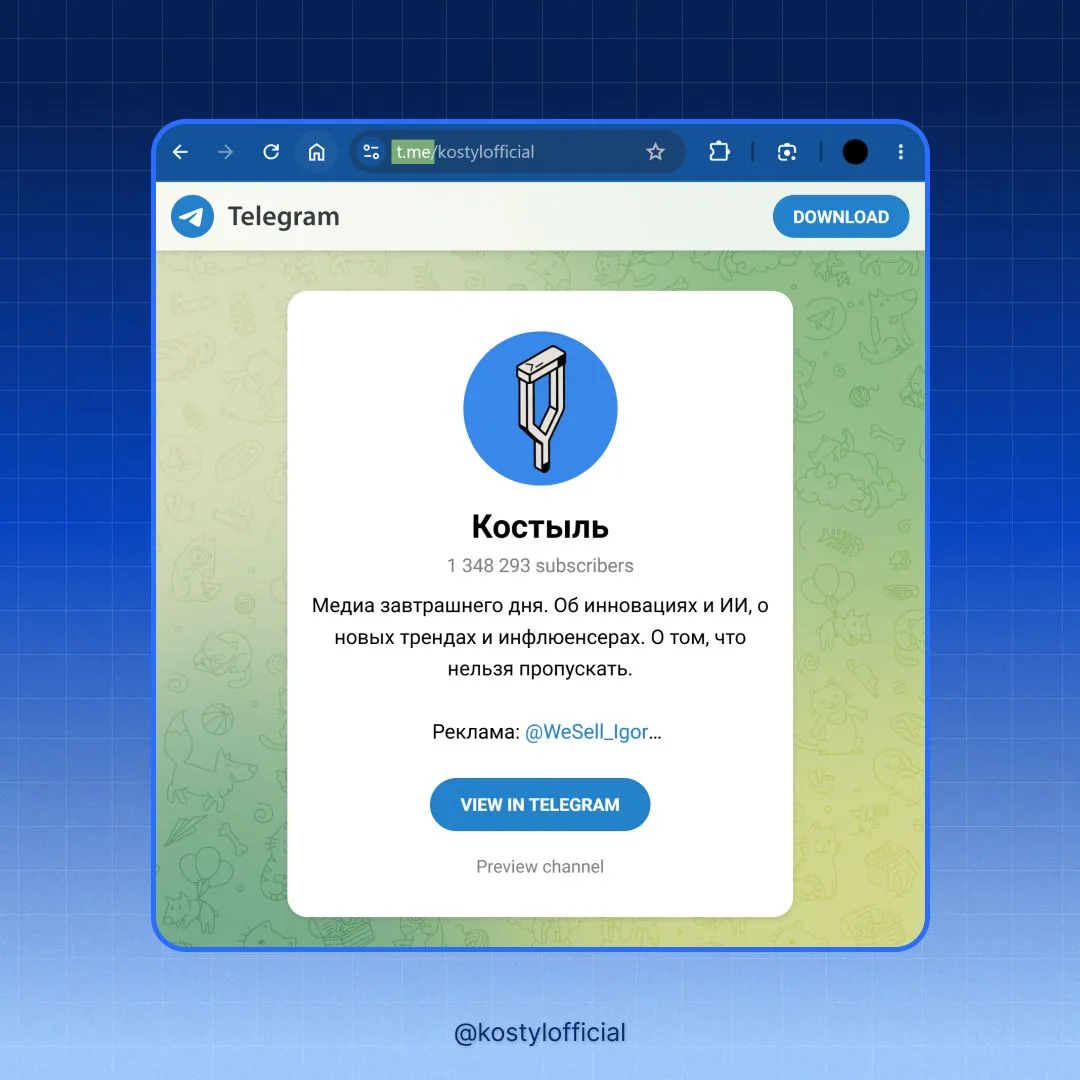This screenshot has height=1080, width=1080.
Task: Reload the page with the refresh icon
Action: coord(271,152)
